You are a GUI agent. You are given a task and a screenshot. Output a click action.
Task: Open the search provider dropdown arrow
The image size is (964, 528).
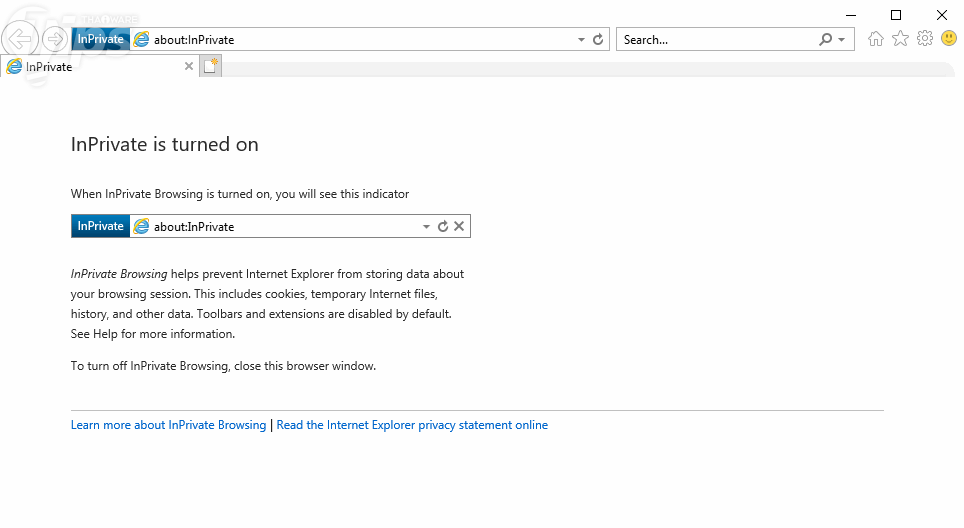tap(842, 40)
